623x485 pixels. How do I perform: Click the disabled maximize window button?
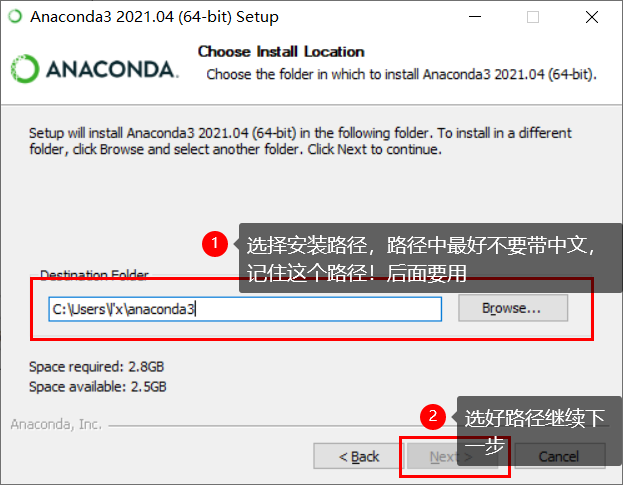tap(533, 17)
